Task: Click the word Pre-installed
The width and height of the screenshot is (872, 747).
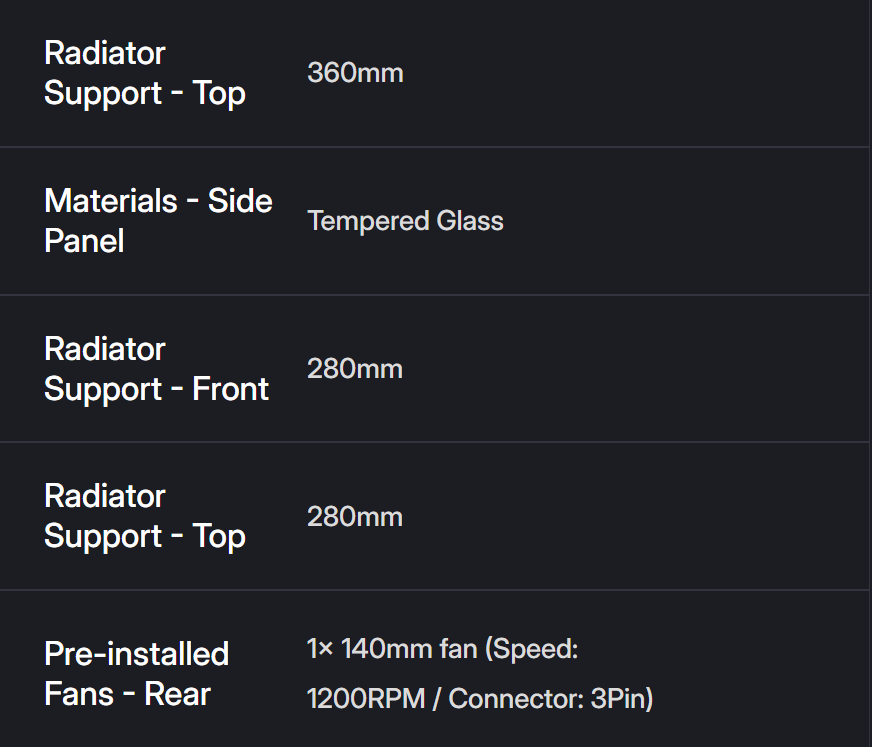Action: pyautogui.click(x=137, y=654)
